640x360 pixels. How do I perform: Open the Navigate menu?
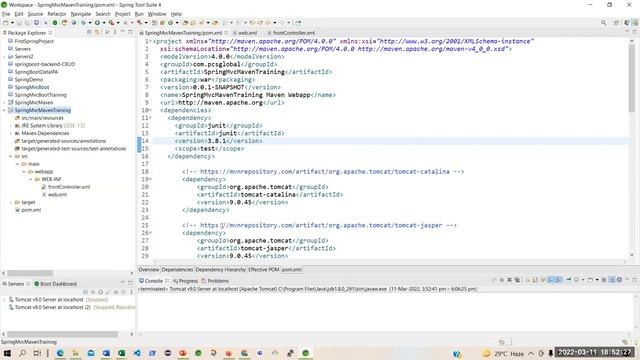coord(81,14)
